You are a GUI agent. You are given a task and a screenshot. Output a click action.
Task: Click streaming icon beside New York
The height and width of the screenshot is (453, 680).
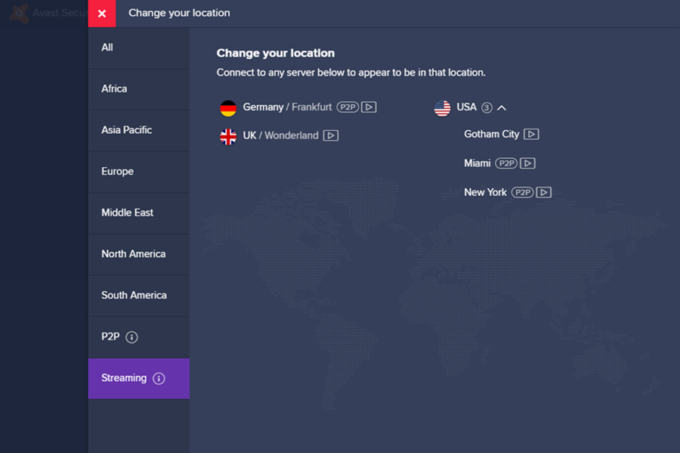tap(544, 192)
